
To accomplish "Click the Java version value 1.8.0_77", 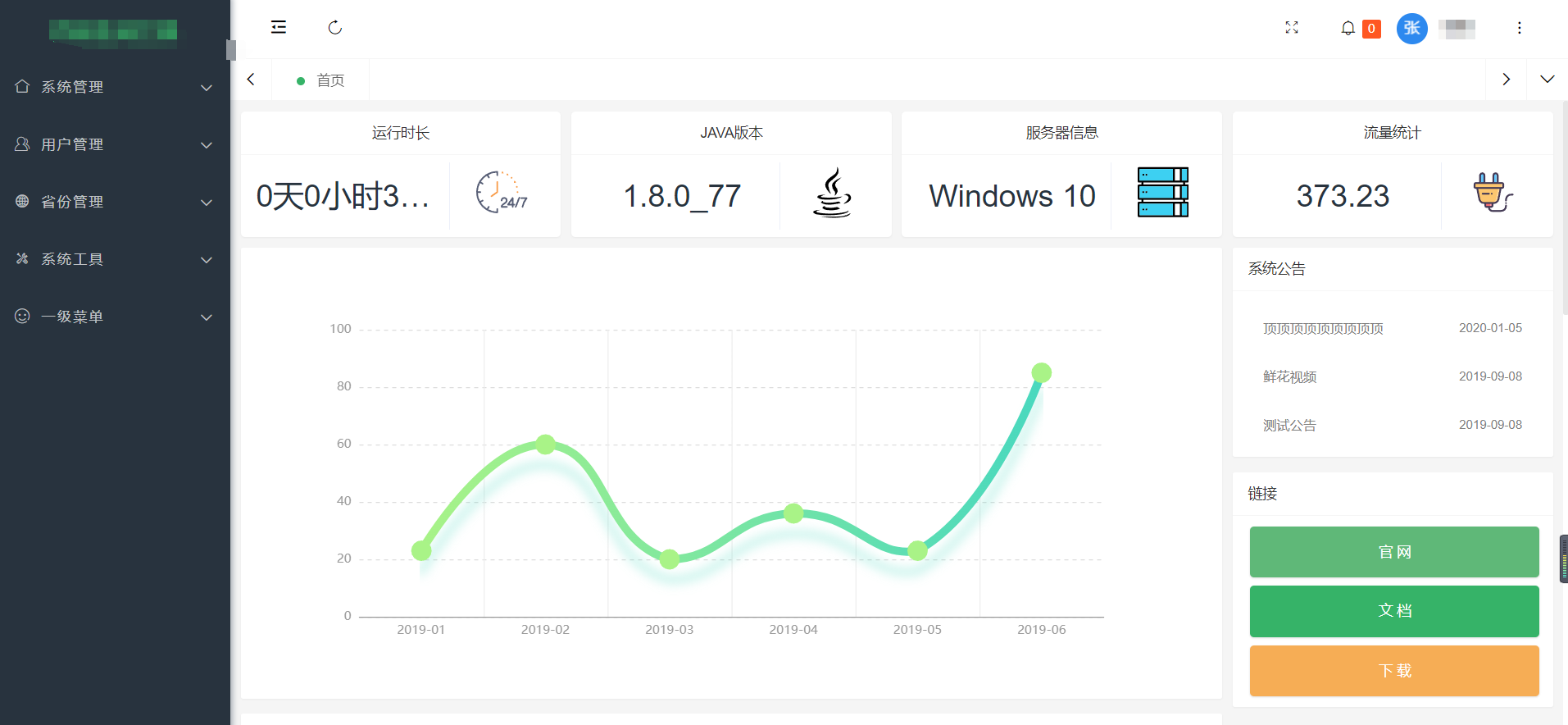I will pos(682,197).
